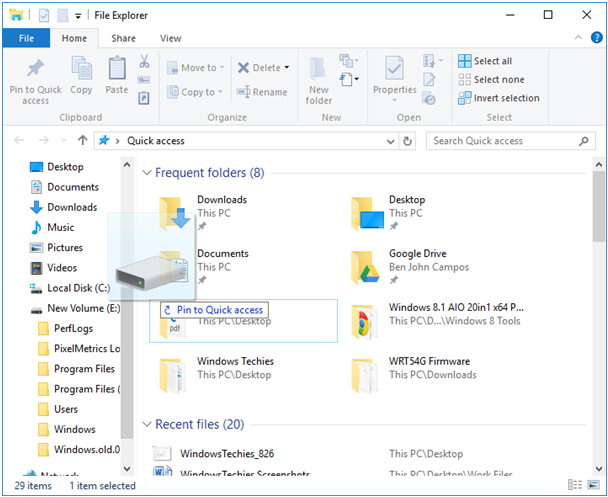The height and width of the screenshot is (497, 608).
Task: Select New Volume (E:) in navigation pane
Action: [x=75, y=308]
